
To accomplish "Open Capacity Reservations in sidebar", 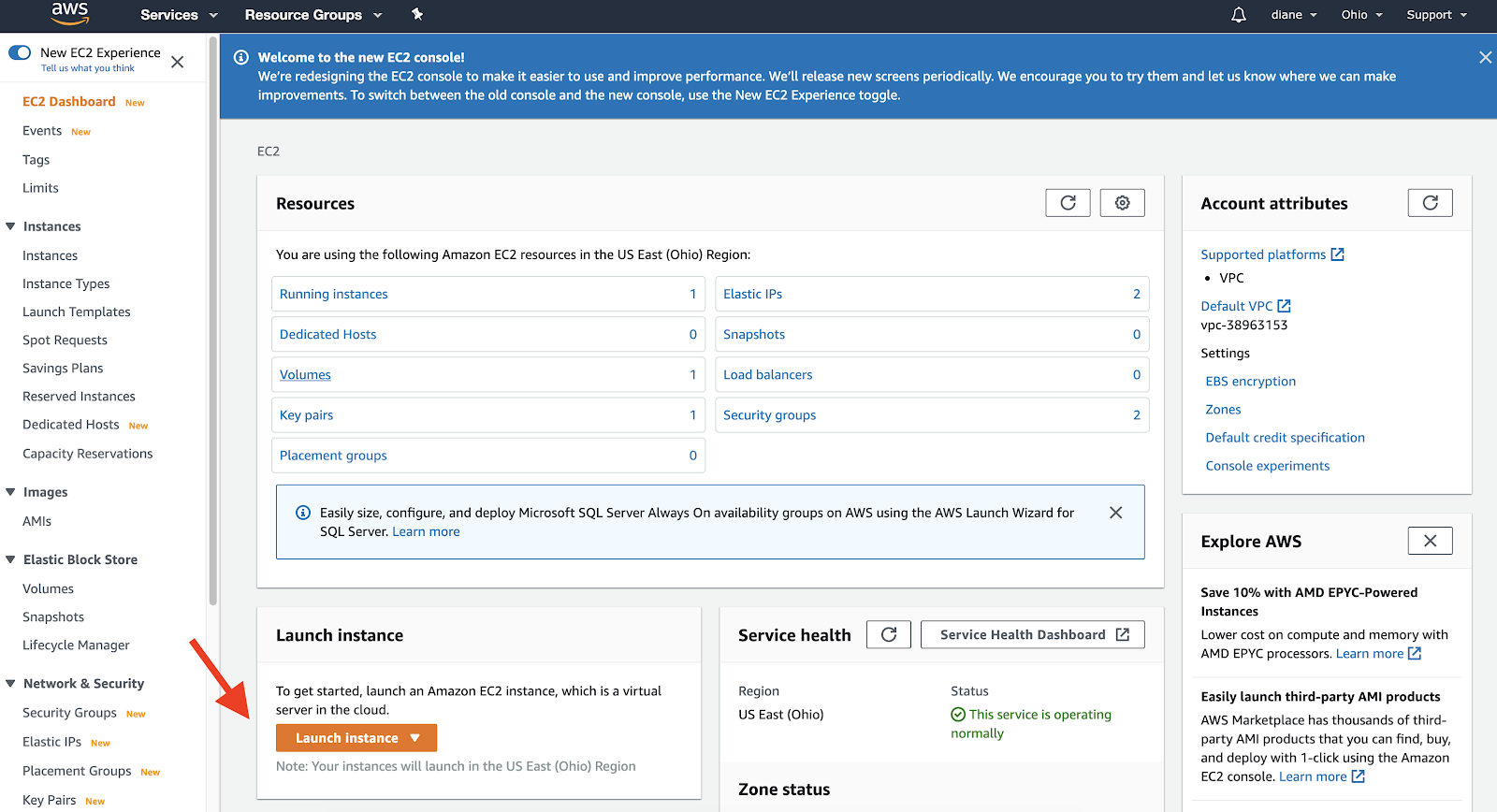I will click(x=88, y=454).
